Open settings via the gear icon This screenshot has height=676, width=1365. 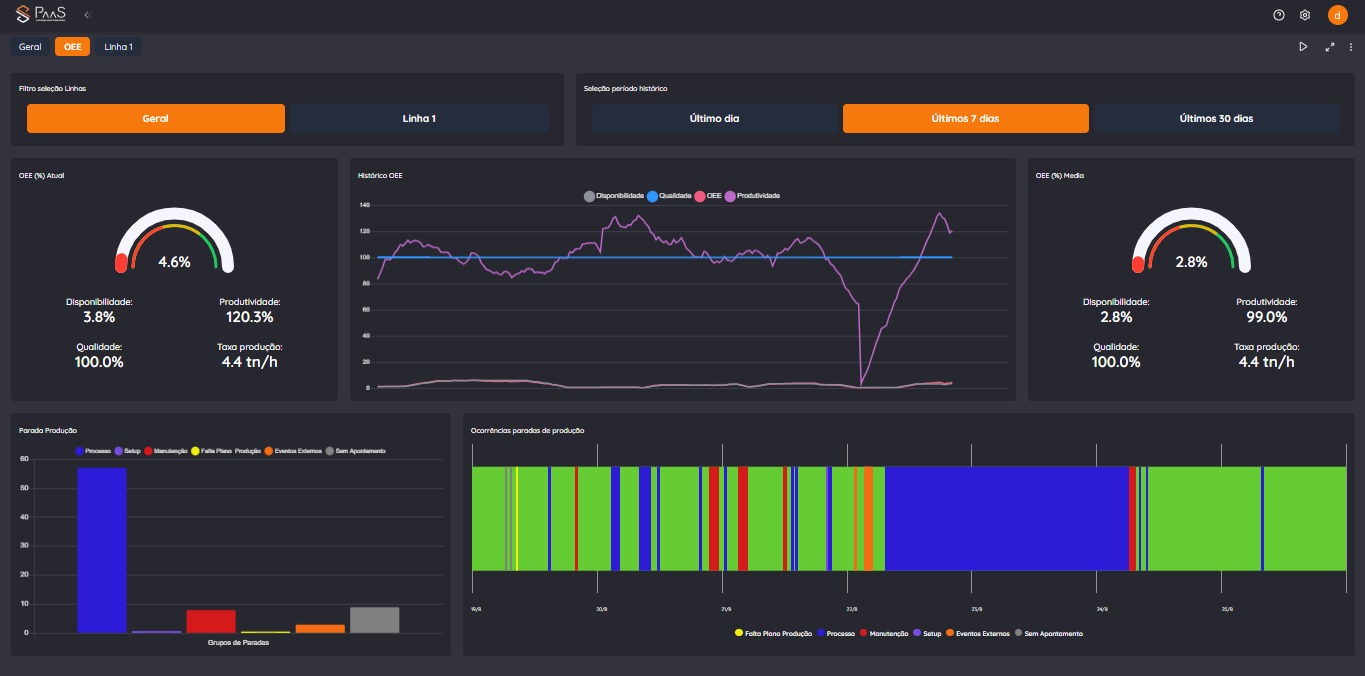[1305, 15]
